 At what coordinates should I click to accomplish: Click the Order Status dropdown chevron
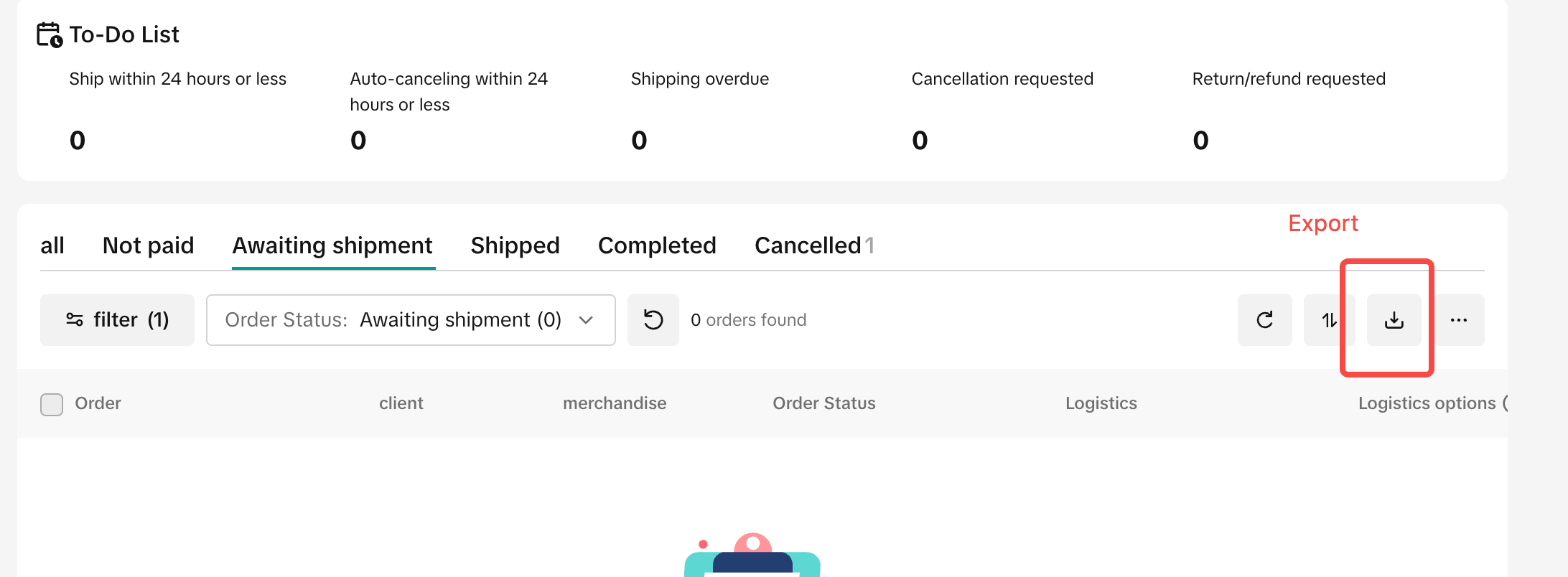pyautogui.click(x=586, y=320)
